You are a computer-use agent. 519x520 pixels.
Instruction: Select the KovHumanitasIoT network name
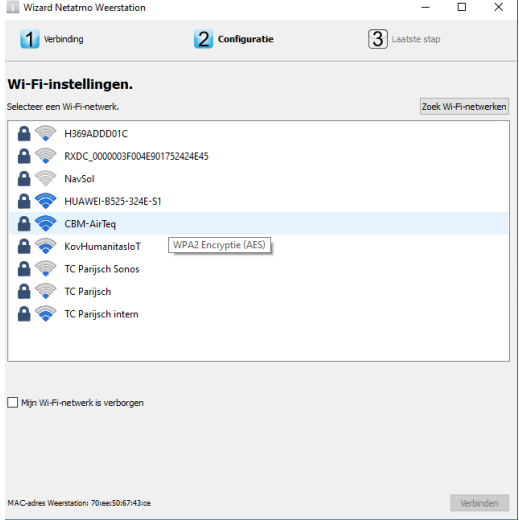click(x=102, y=246)
